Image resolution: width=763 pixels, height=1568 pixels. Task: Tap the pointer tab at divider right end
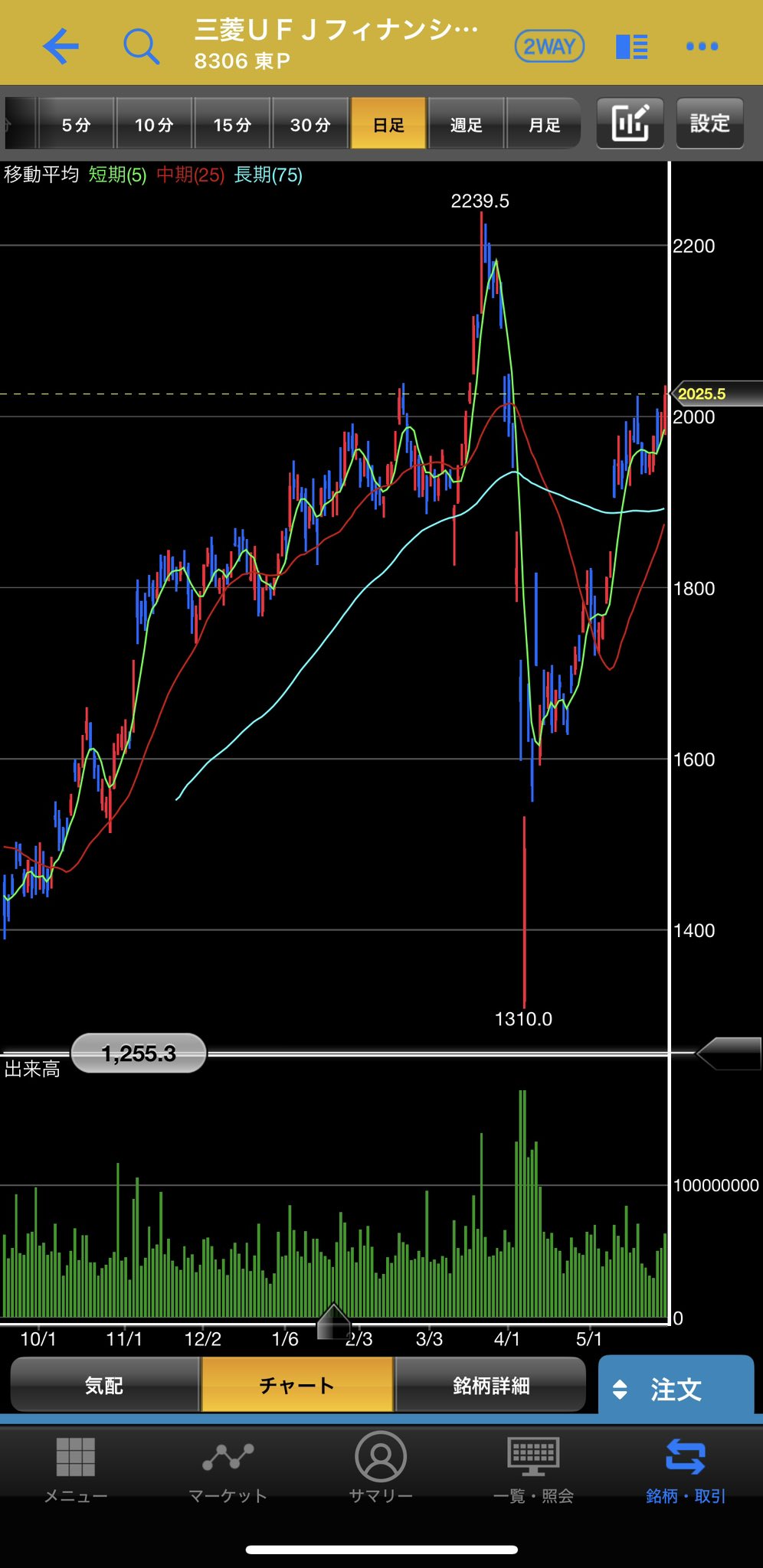tap(729, 1054)
